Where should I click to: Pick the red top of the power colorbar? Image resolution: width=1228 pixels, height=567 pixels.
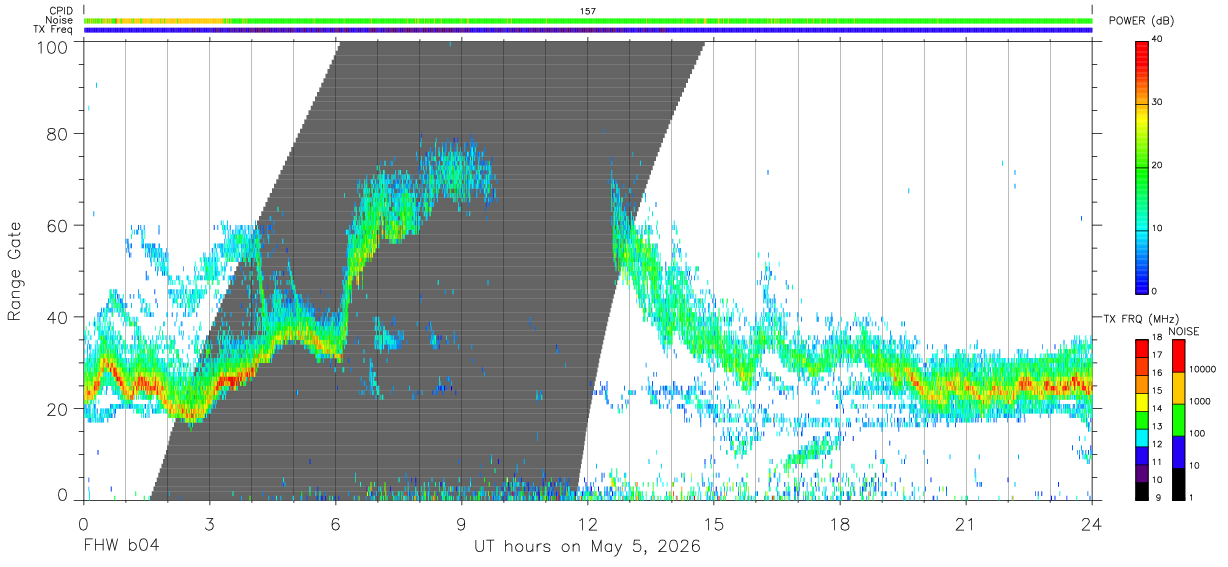(x=1142, y=50)
